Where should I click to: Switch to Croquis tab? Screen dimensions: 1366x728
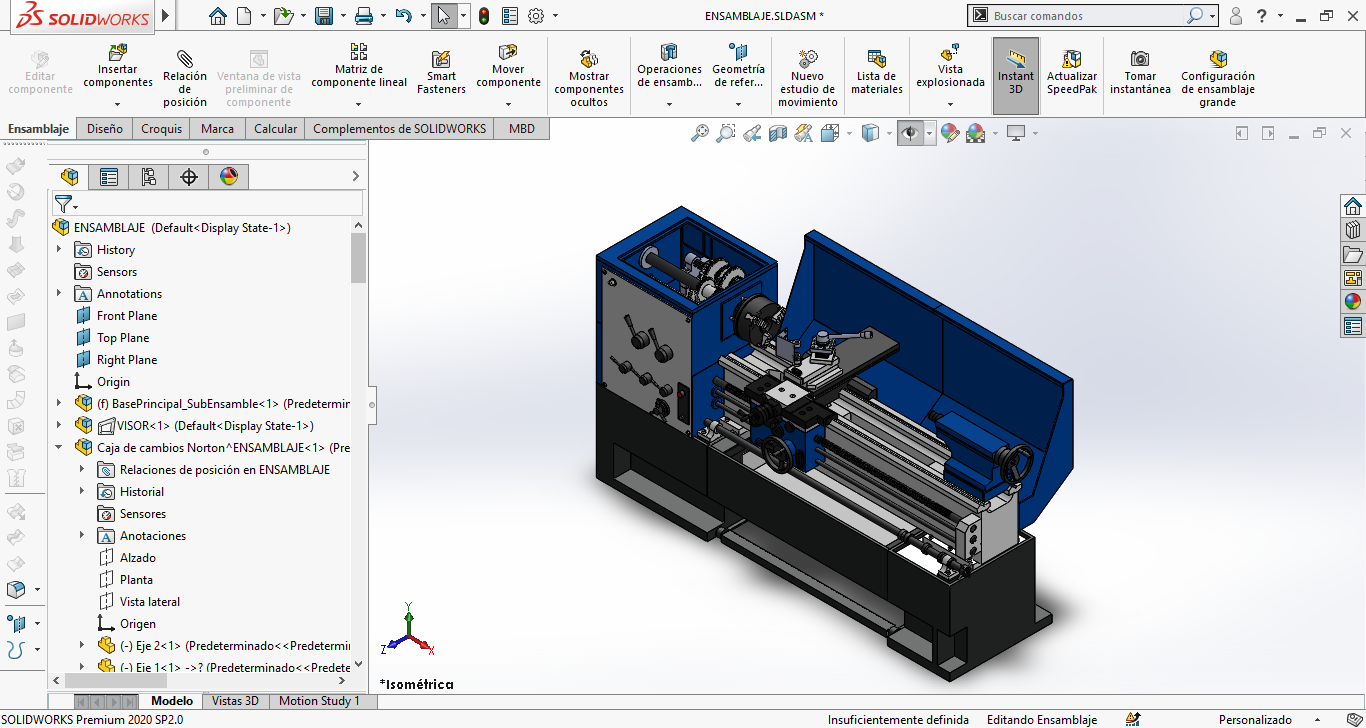click(x=162, y=128)
